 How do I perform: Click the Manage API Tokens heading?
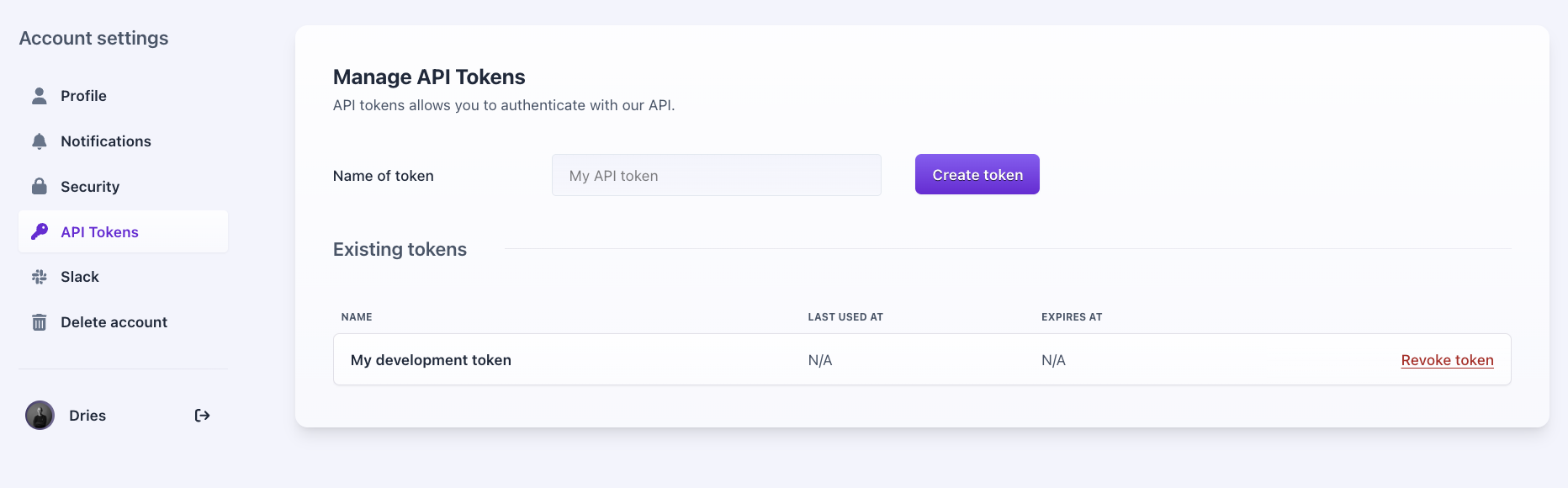pos(429,77)
